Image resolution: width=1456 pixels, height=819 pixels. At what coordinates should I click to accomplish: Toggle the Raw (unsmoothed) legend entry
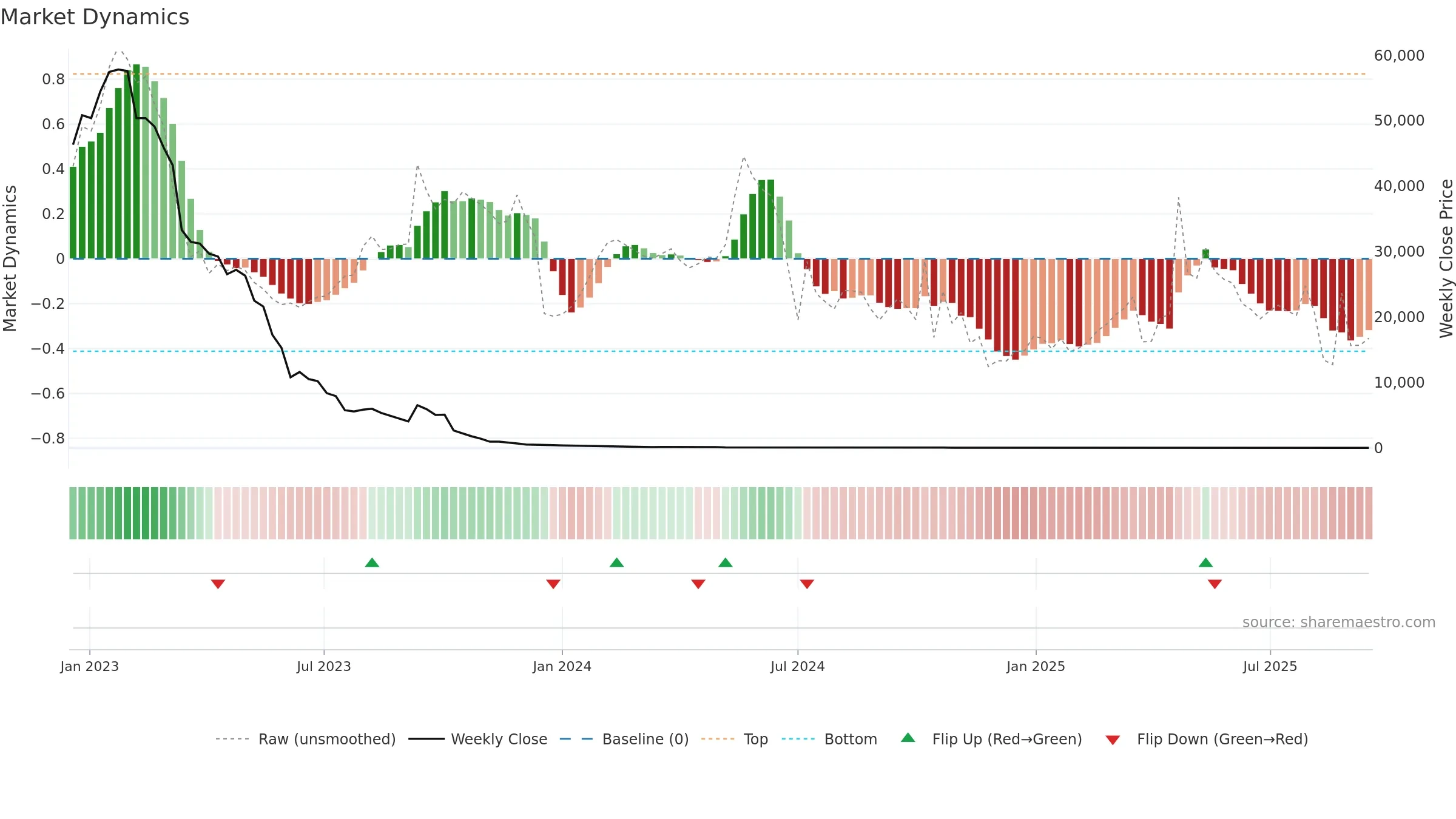(305, 739)
